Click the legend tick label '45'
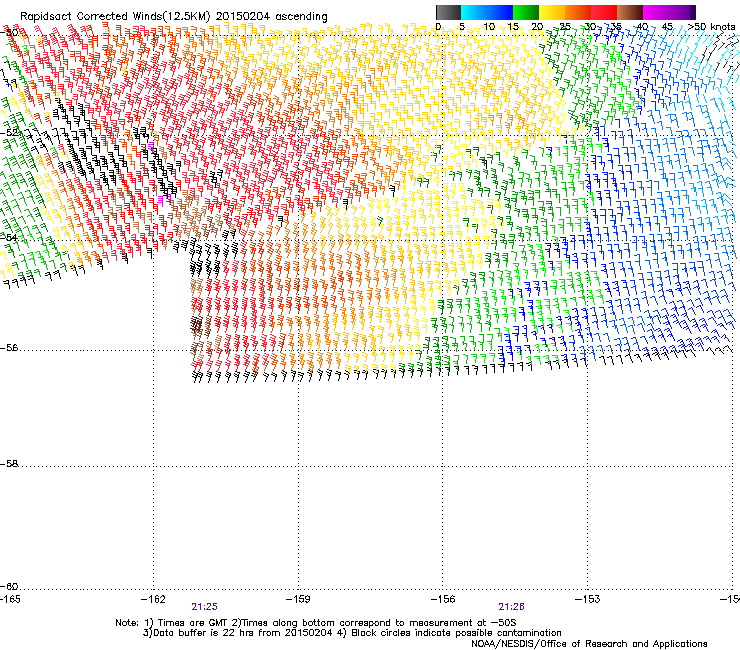The image size is (740, 650). click(x=667, y=27)
